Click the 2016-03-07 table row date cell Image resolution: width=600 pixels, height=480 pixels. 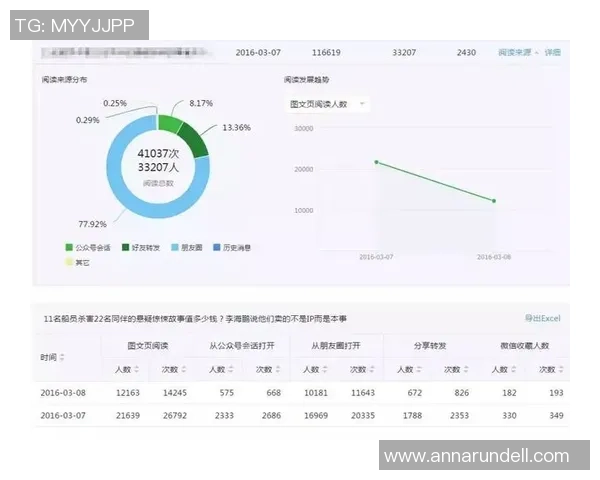point(63,415)
